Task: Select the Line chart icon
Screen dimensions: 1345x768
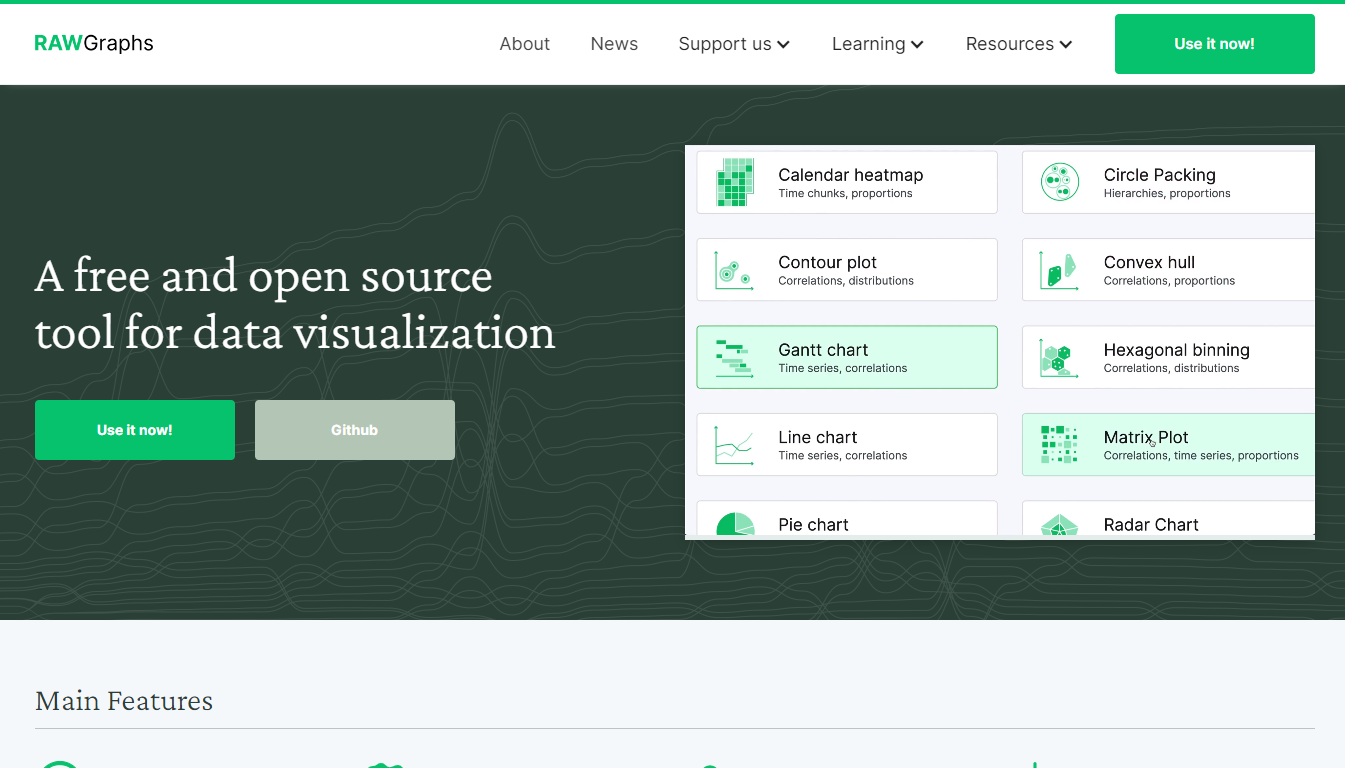Action: [735, 445]
